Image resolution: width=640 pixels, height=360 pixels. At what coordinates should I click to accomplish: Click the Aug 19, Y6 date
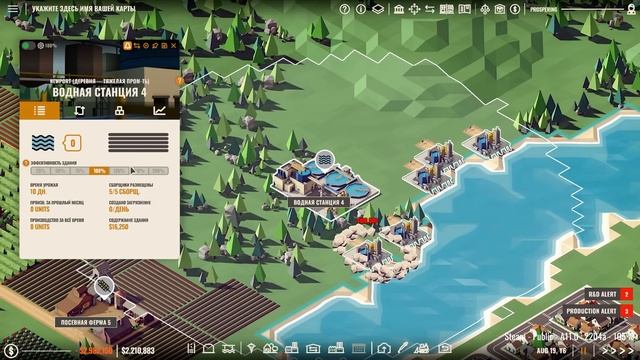point(551,351)
